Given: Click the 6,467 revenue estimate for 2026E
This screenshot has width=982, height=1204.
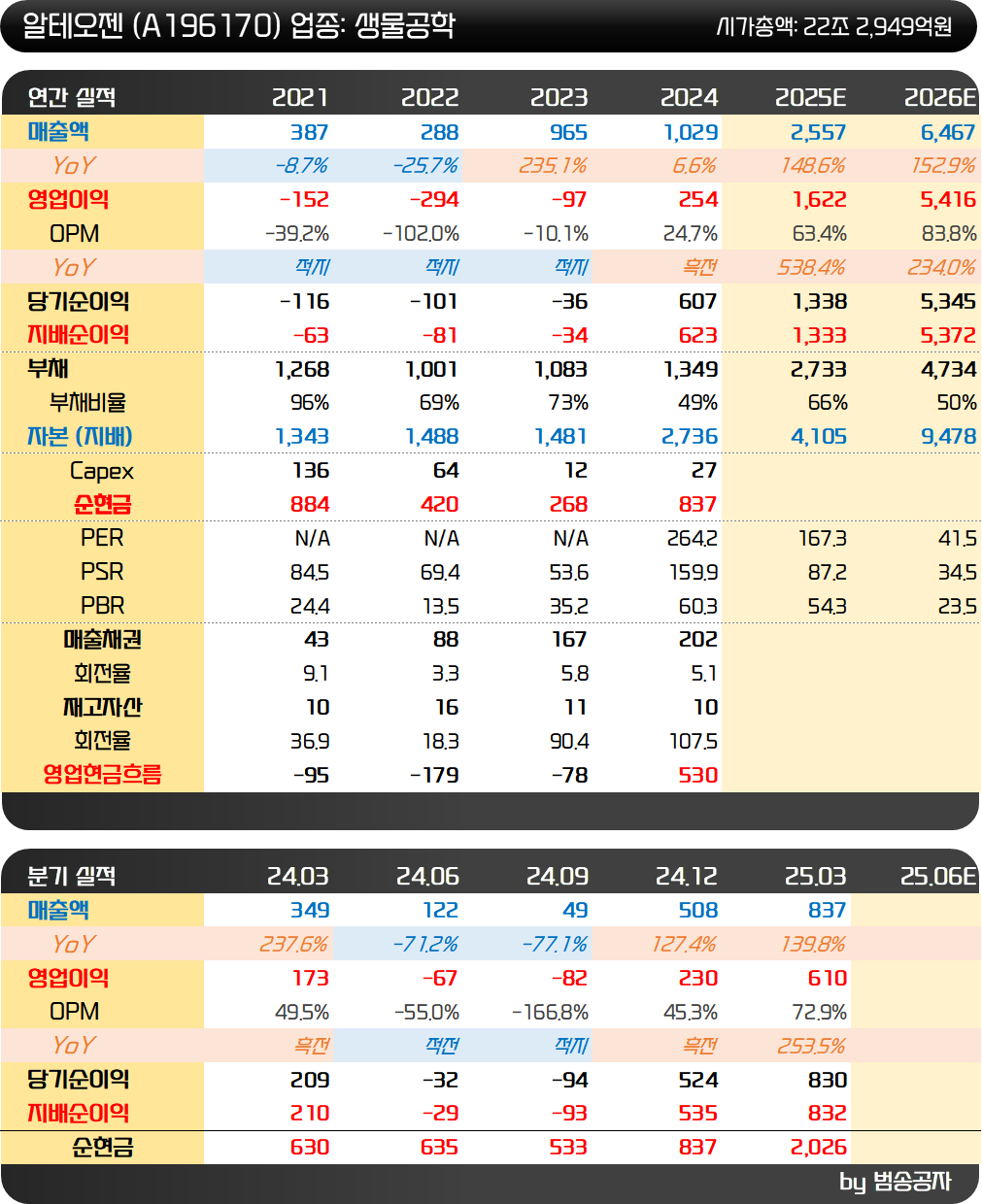Looking at the screenshot, I should 948,132.
